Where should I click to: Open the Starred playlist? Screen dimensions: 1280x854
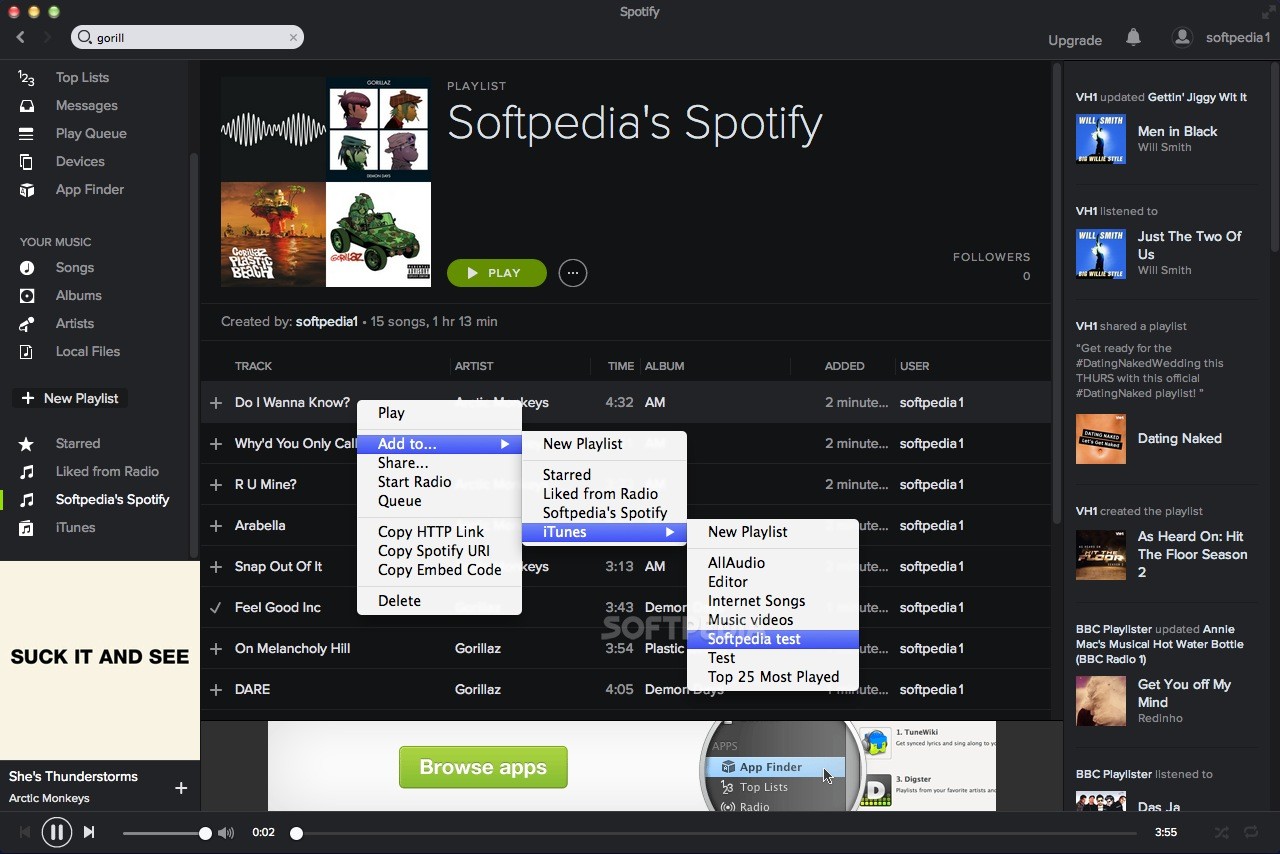click(x=78, y=443)
